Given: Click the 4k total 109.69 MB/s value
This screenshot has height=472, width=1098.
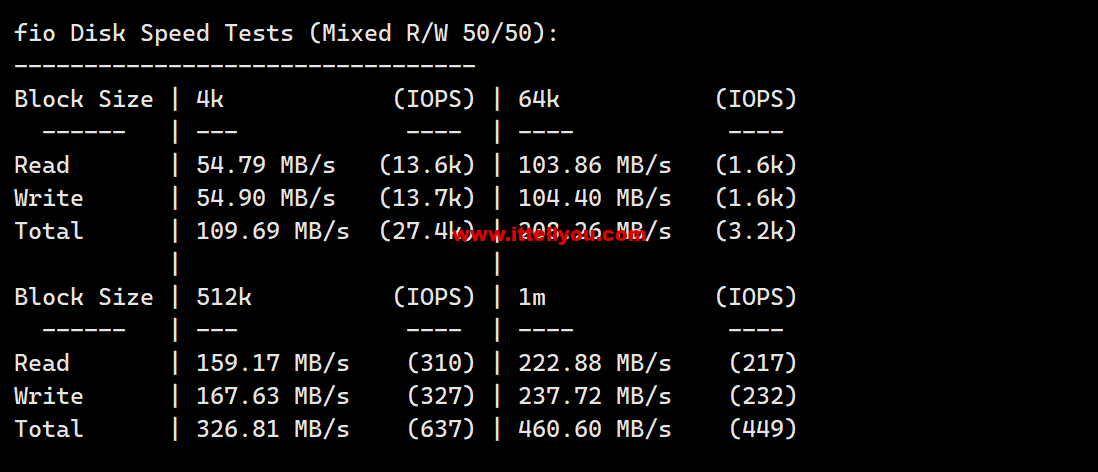Looking at the screenshot, I should click(x=272, y=231).
